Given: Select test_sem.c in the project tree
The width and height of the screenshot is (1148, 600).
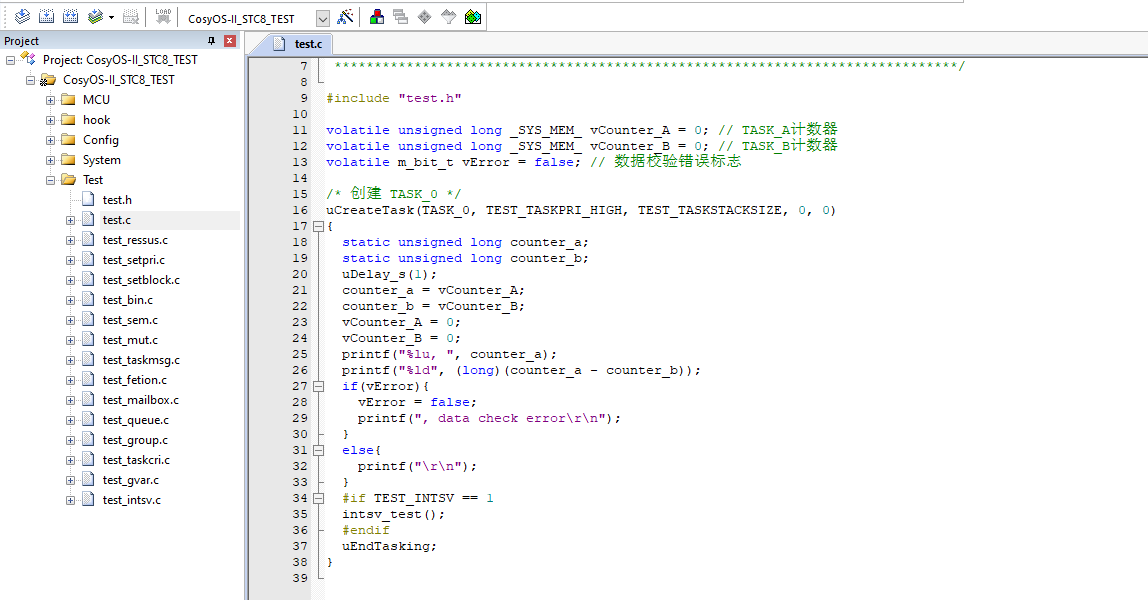Looking at the screenshot, I should tap(130, 320).
